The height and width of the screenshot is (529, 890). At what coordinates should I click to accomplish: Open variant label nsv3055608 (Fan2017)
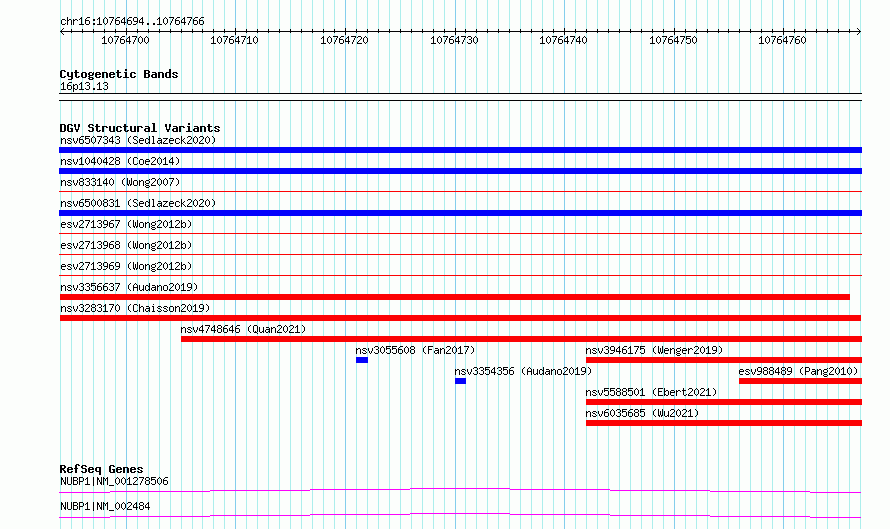(415, 350)
